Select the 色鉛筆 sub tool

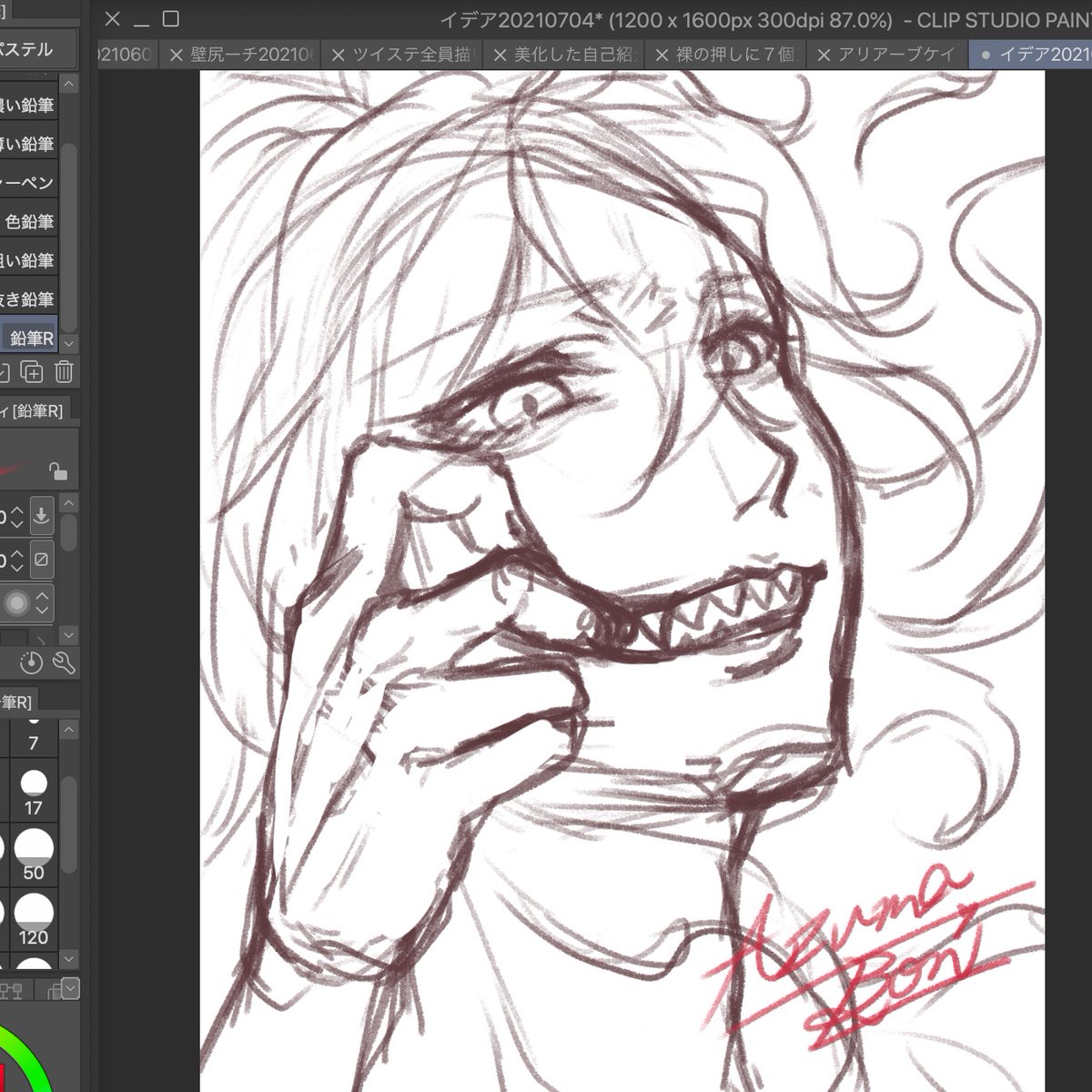[x=29, y=221]
